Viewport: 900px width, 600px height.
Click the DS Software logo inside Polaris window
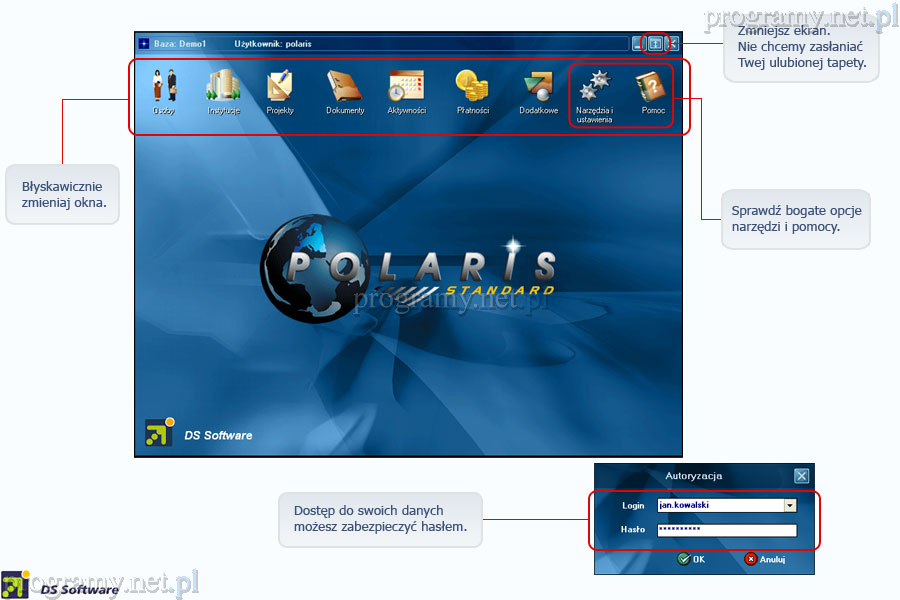(x=160, y=432)
